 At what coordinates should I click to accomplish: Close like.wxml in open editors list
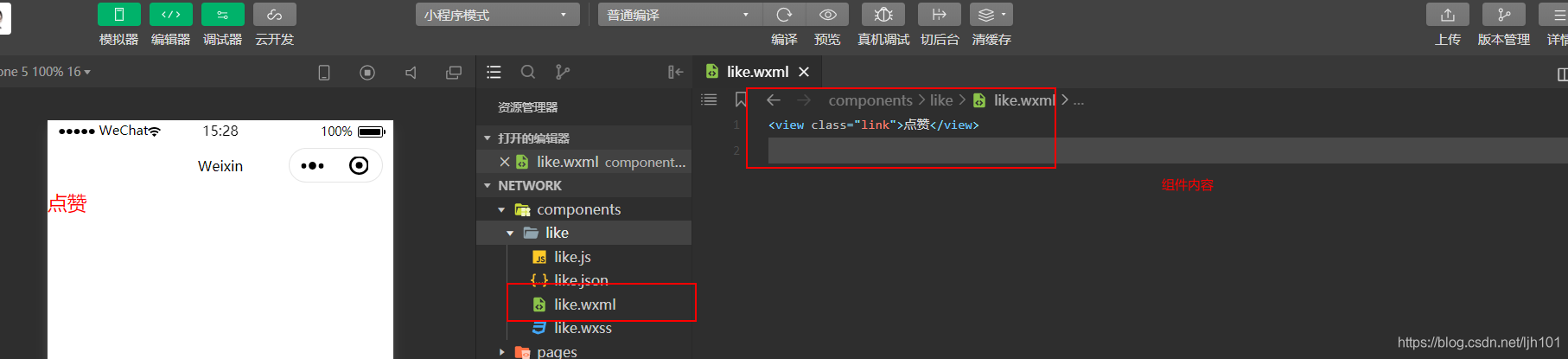505,162
